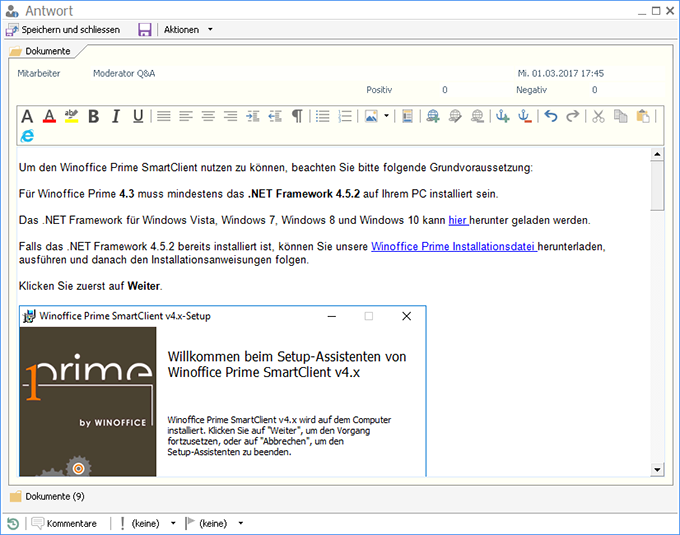Close the Antwort window

[x=670, y=11]
